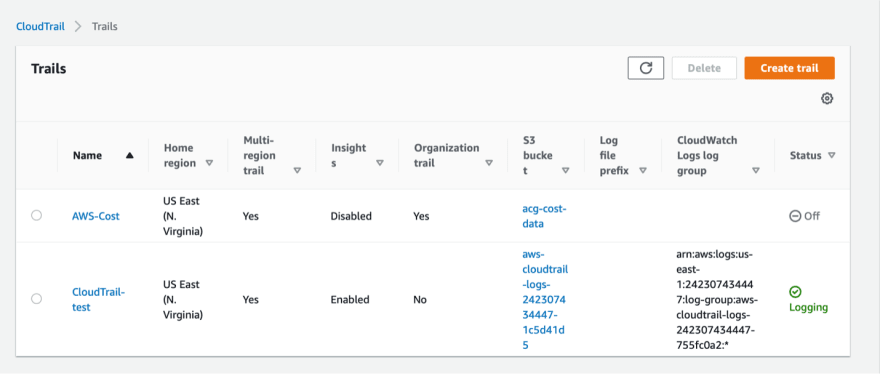Click the Home region sort triangle
Viewport: 880px width, 376px height.
tap(209, 163)
